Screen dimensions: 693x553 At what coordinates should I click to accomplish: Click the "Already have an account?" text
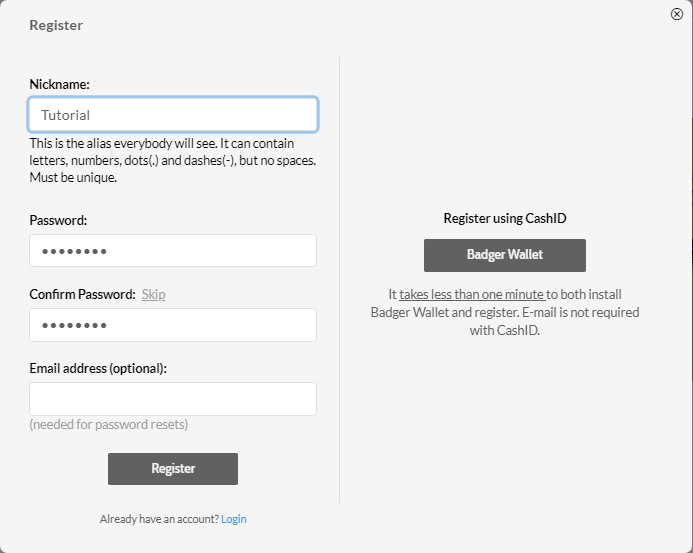click(159, 519)
